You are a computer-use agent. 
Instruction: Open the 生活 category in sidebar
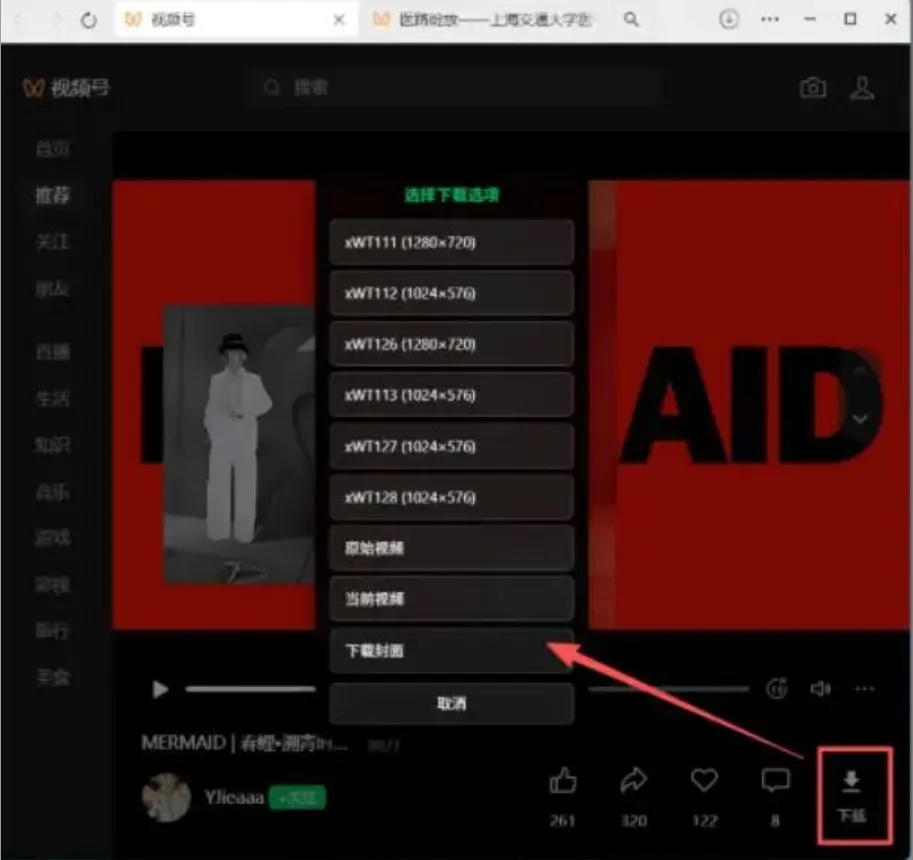tap(52, 398)
